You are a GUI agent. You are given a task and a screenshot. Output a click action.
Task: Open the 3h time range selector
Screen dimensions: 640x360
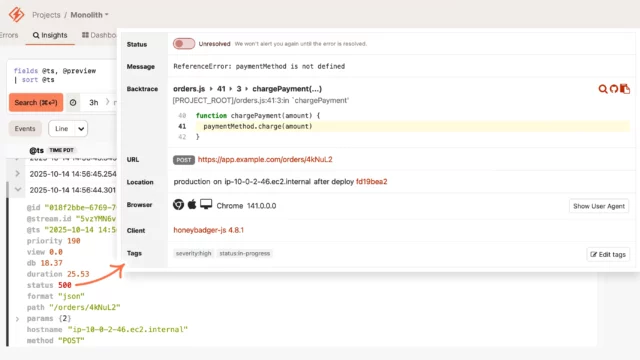(x=94, y=102)
